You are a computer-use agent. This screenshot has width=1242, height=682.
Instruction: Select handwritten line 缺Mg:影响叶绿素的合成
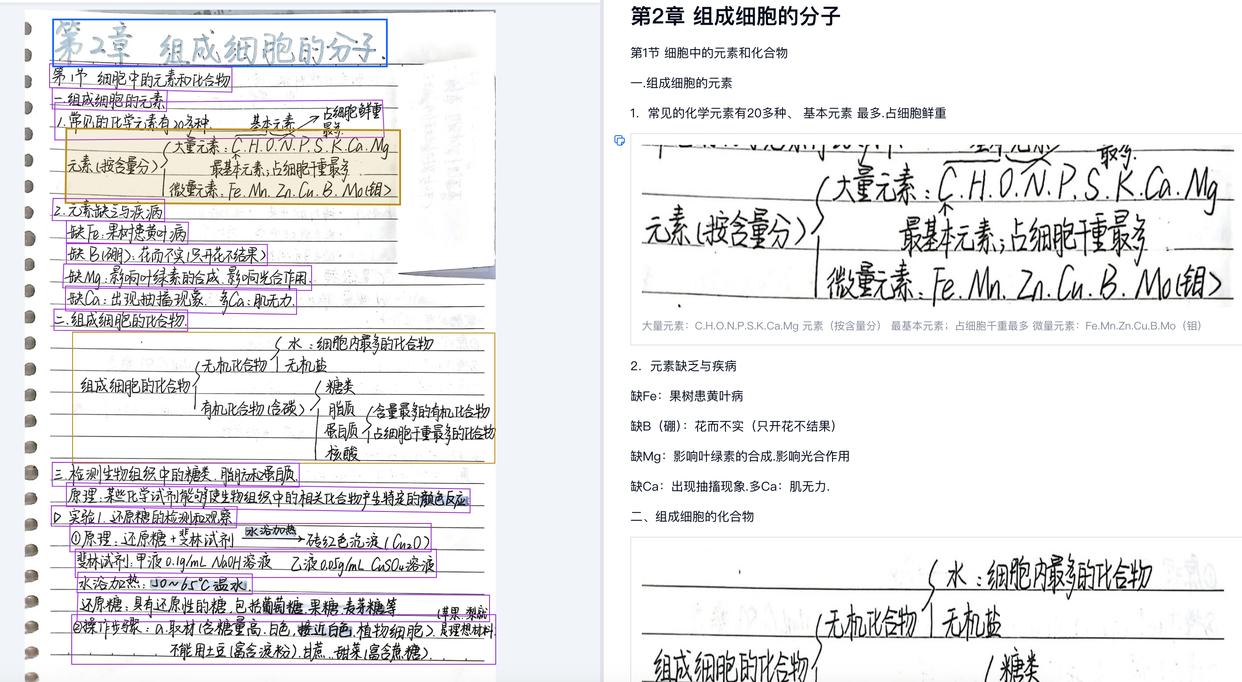(188, 276)
